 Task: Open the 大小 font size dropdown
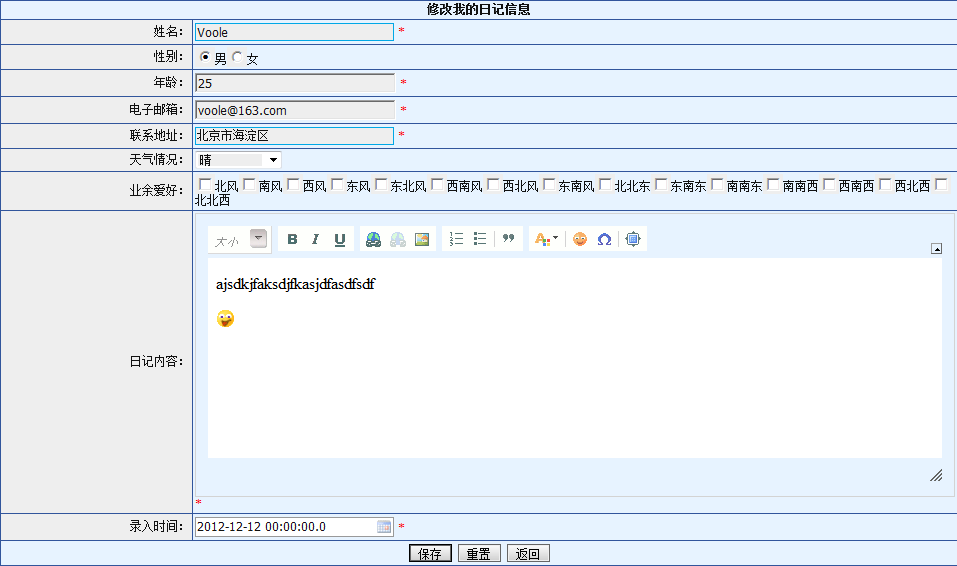click(259, 239)
